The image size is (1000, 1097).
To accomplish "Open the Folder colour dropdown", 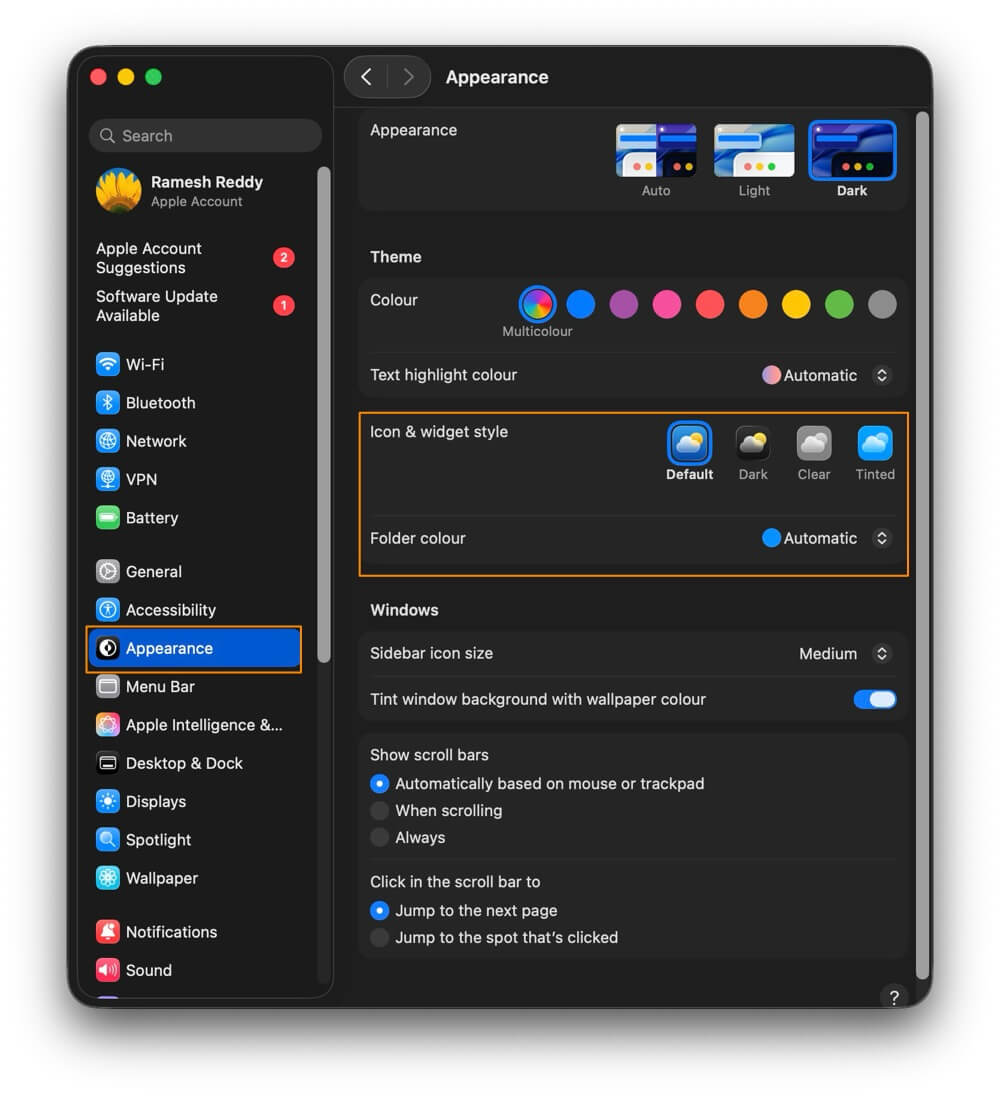I will click(881, 538).
